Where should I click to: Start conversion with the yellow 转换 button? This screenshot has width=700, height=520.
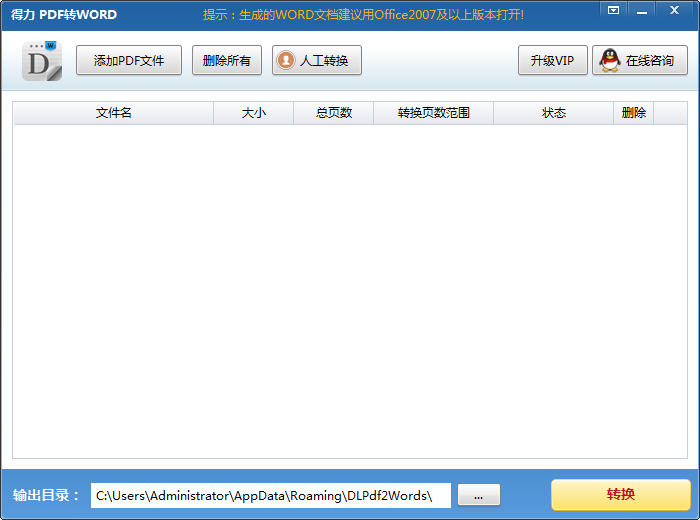tap(620, 495)
